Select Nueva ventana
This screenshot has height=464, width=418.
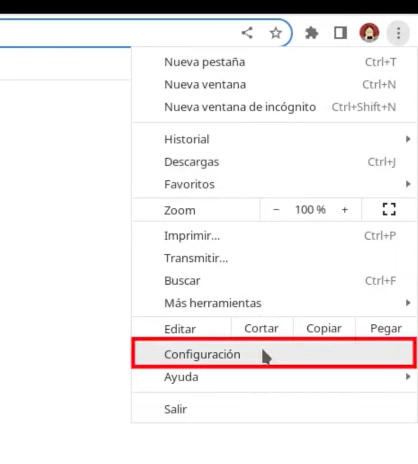[274, 85]
